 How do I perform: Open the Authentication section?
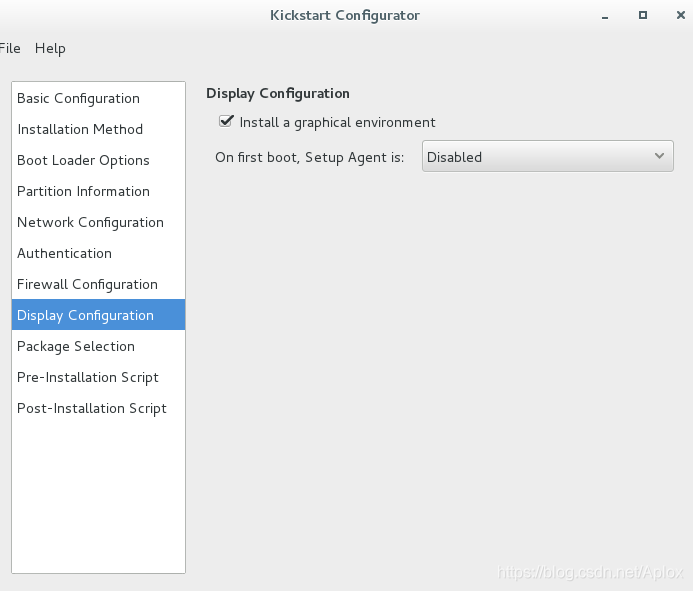point(98,253)
